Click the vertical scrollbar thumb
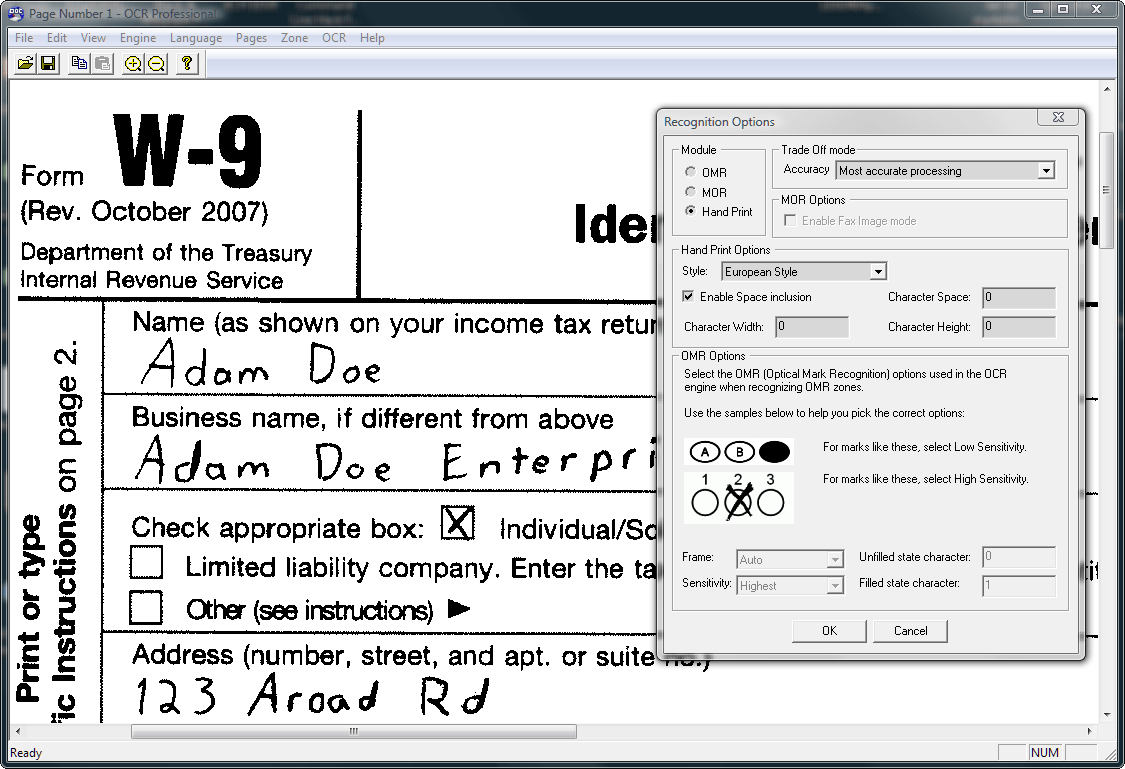Viewport: 1125px width, 769px height. [1106, 189]
